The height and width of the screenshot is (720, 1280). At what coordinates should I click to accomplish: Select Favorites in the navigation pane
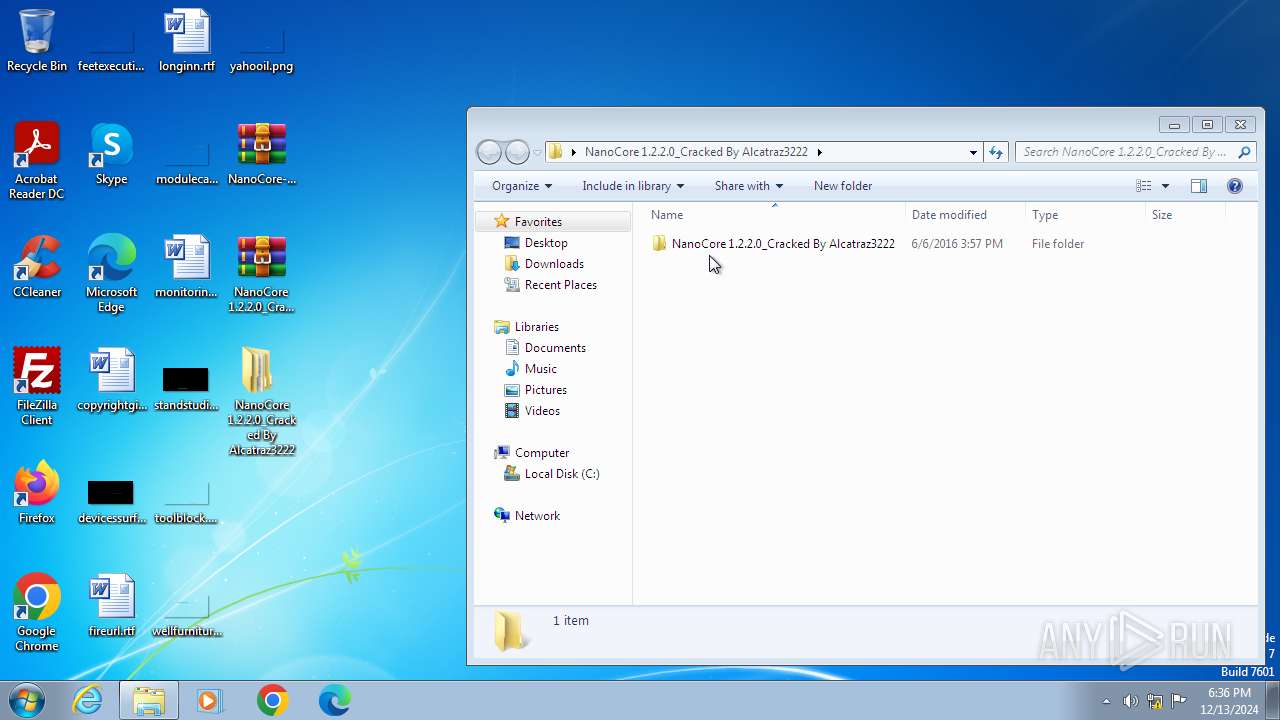coord(538,222)
